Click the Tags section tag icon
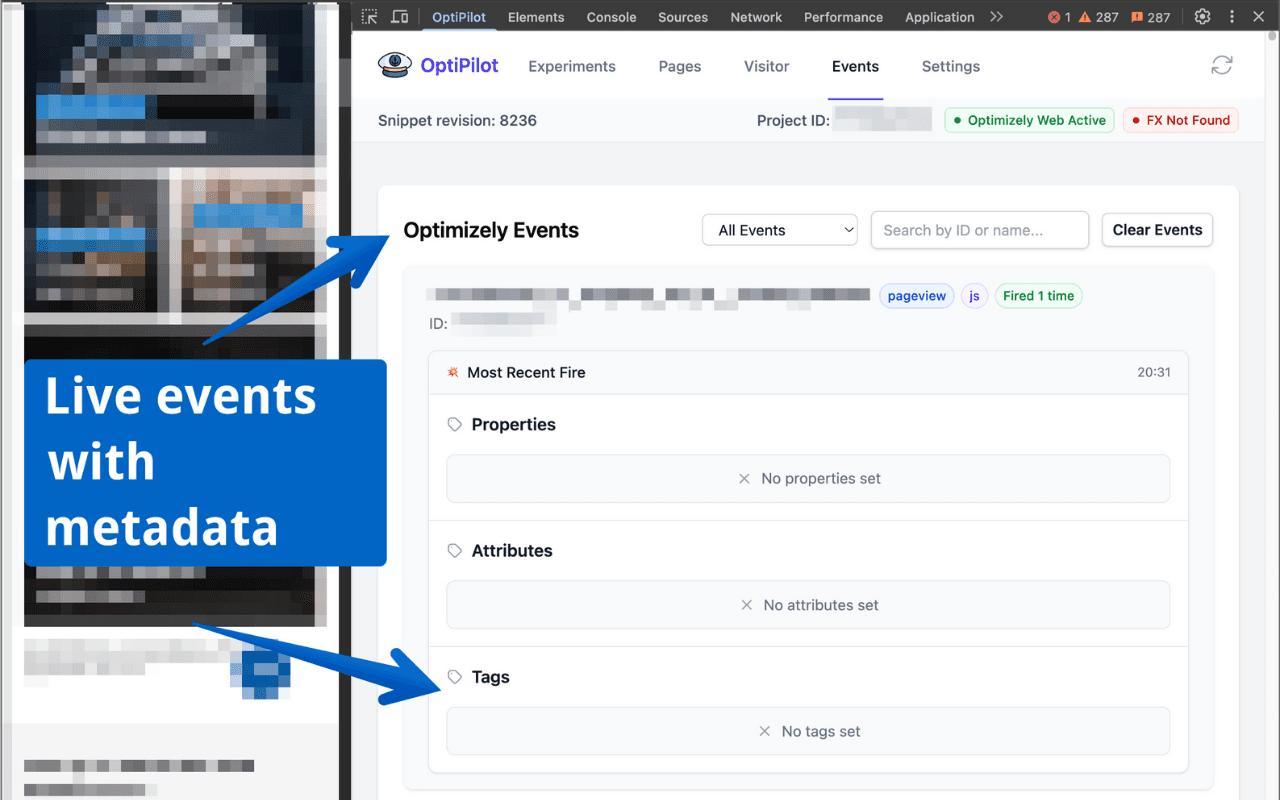1280x800 pixels. 455,677
